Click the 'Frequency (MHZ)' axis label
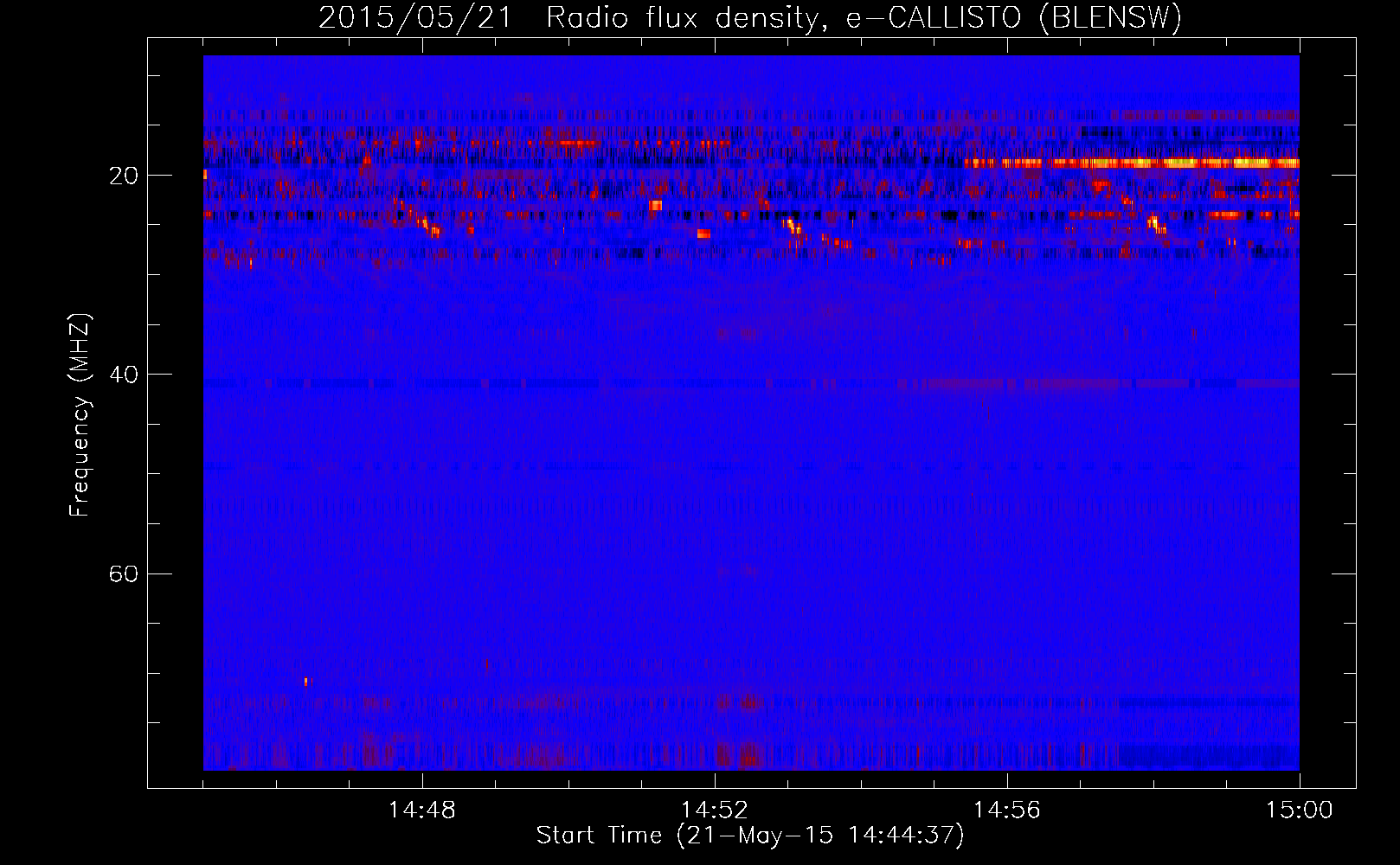The height and width of the screenshot is (865, 1400). click(80, 415)
